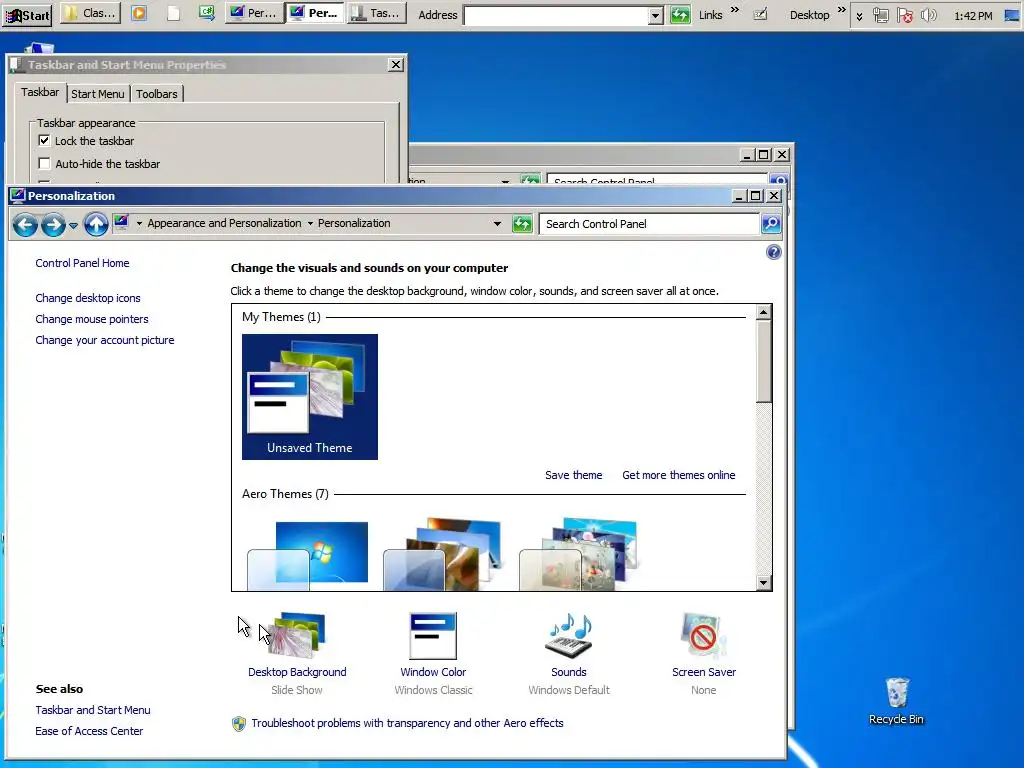
Task: Go forward in the Personalization window
Action: click(54, 225)
